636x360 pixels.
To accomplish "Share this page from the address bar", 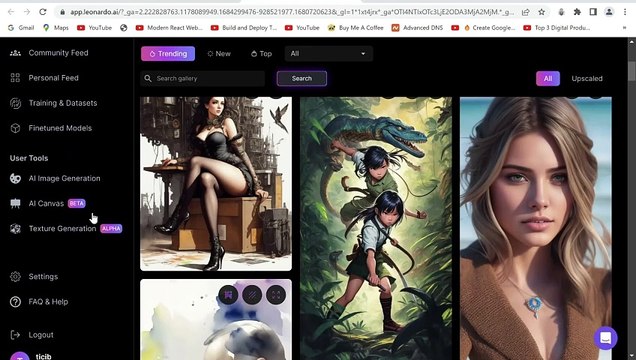I will (x=526, y=12).
